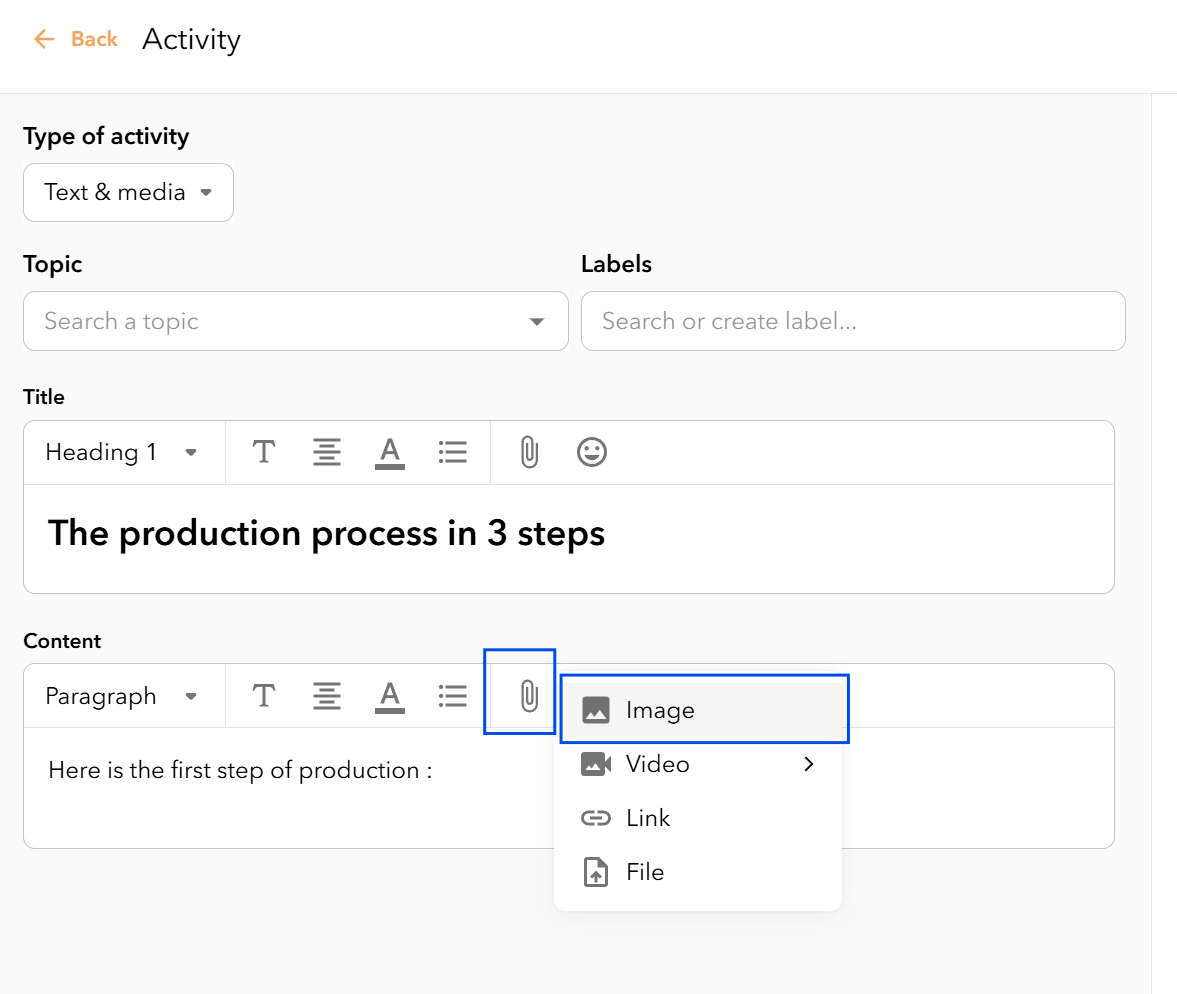This screenshot has width=1177, height=994.
Task: Click the bulleted list icon in Content toolbar
Action: (453, 696)
